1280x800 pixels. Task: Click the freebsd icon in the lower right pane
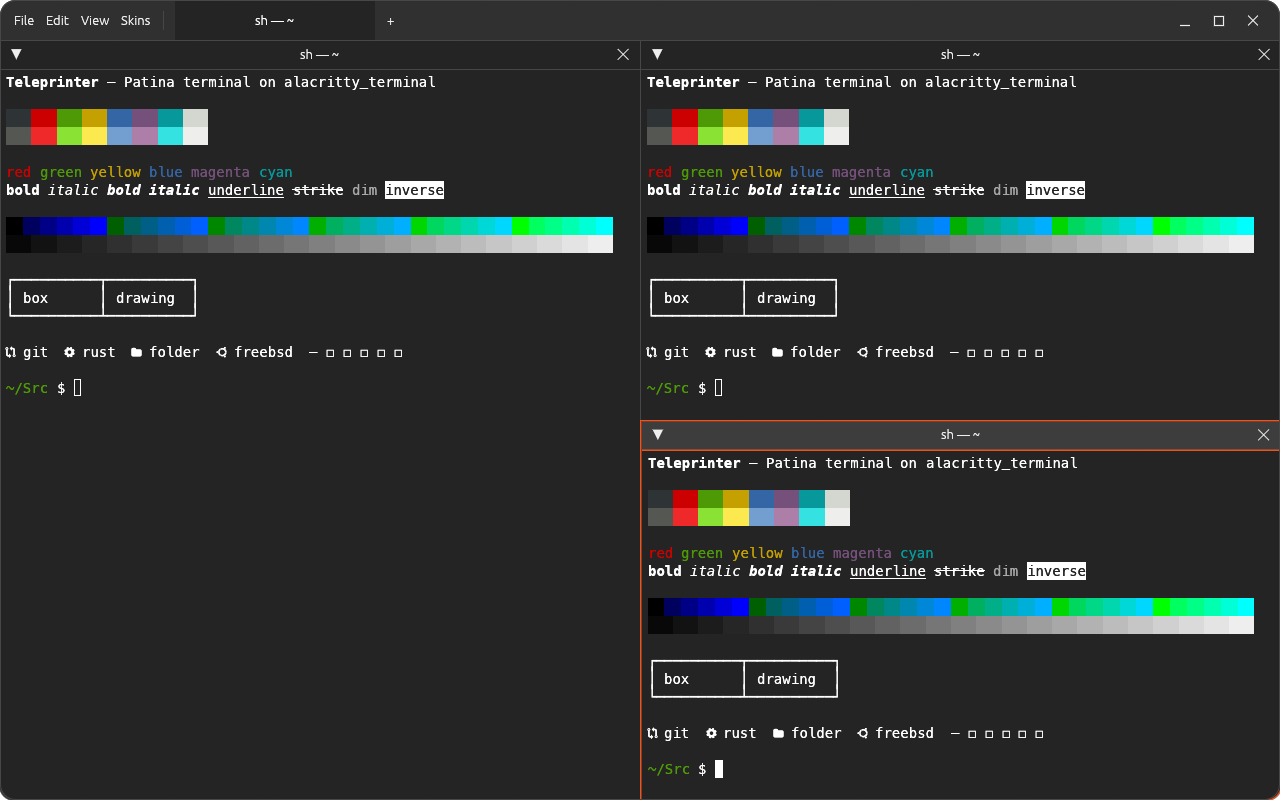[x=863, y=733]
